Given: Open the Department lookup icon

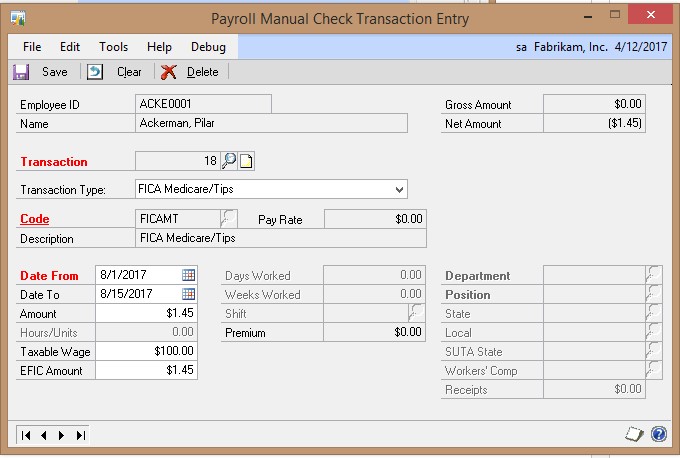Looking at the screenshot, I should (x=654, y=275).
